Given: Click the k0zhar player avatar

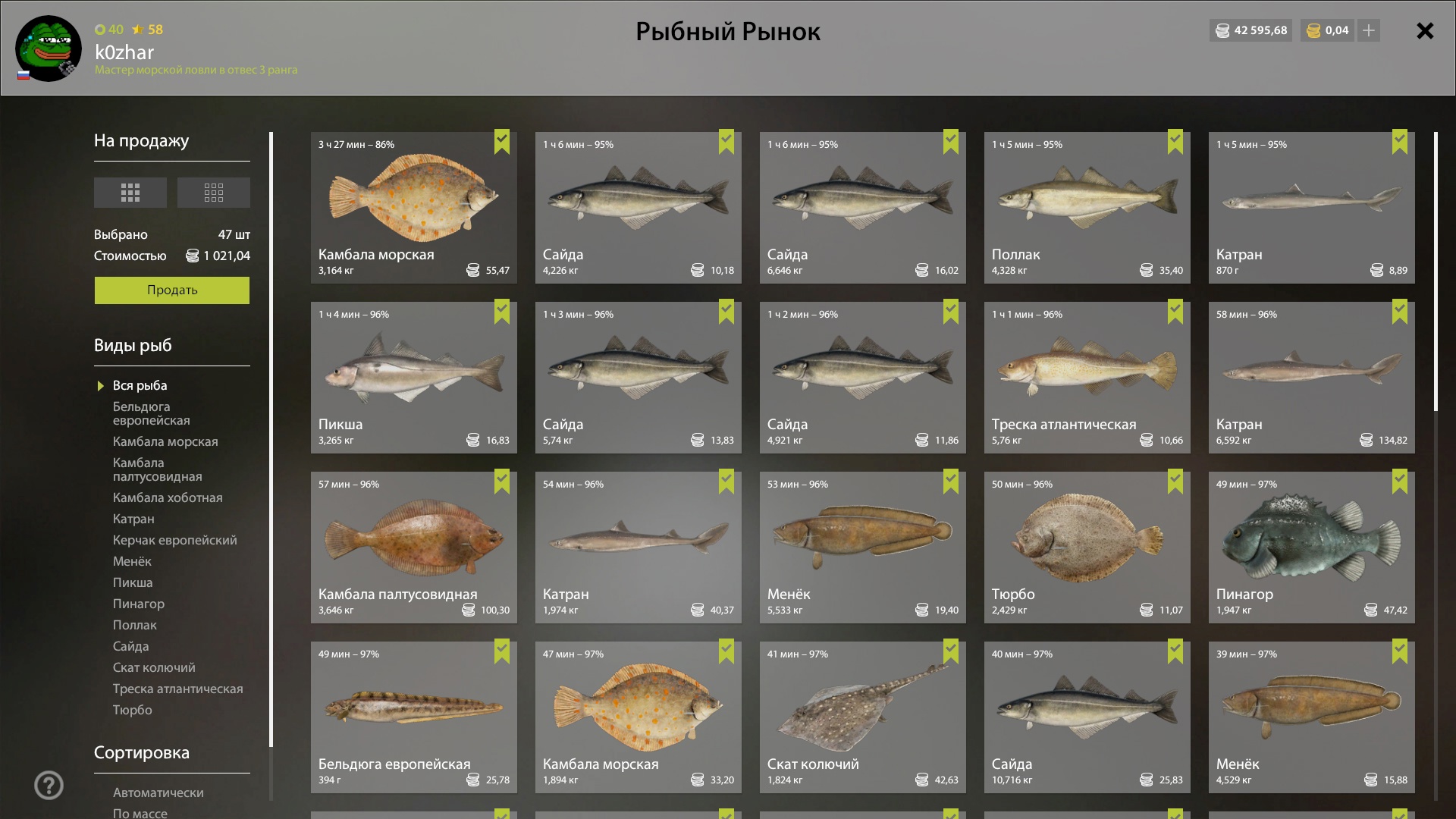Looking at the screenshot, I should pos(49,48).
